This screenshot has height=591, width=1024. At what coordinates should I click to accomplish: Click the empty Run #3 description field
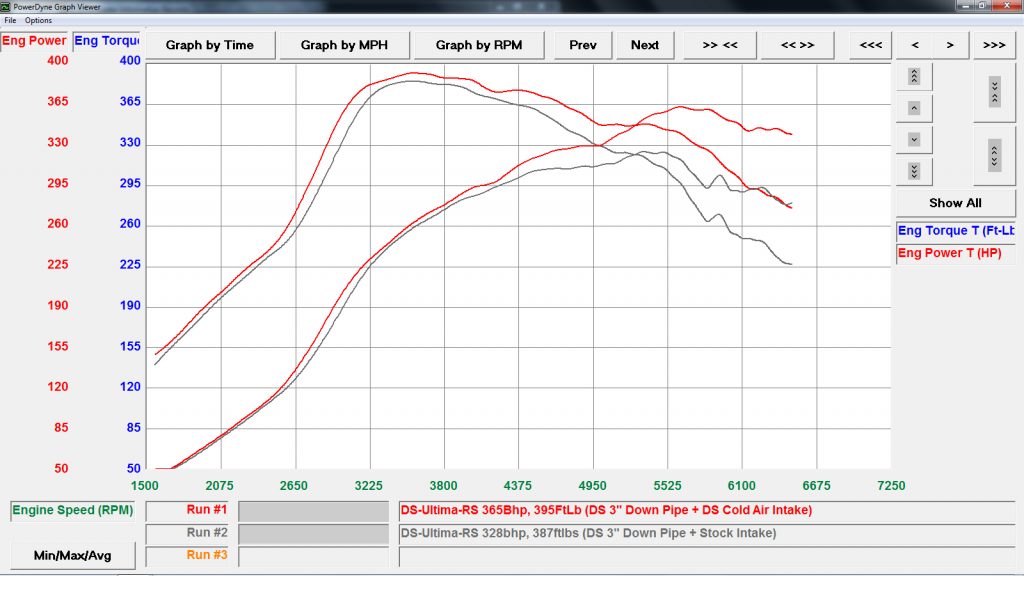[707, 556]
